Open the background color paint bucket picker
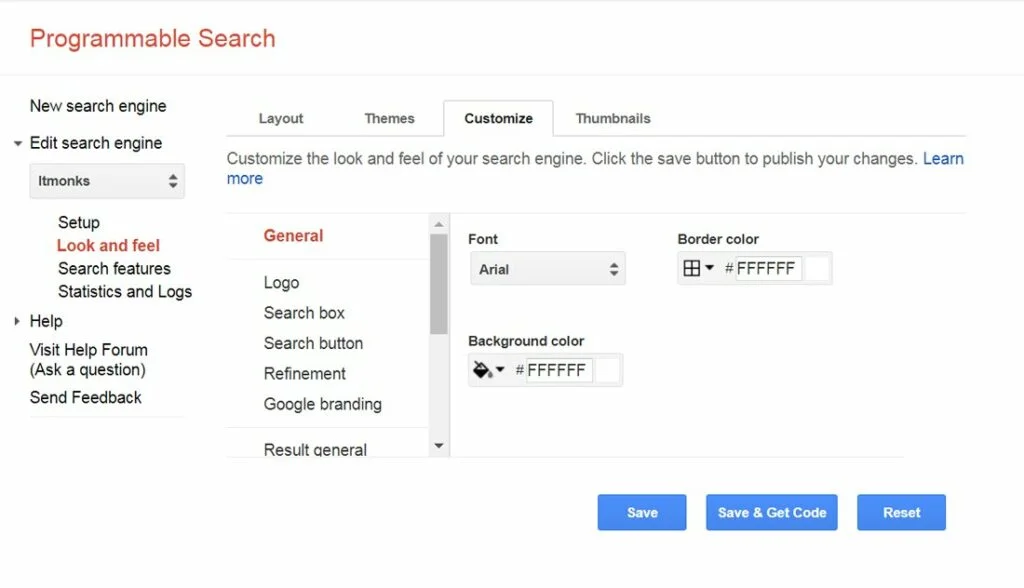The image size is (1024, 588). coord(488,370)
